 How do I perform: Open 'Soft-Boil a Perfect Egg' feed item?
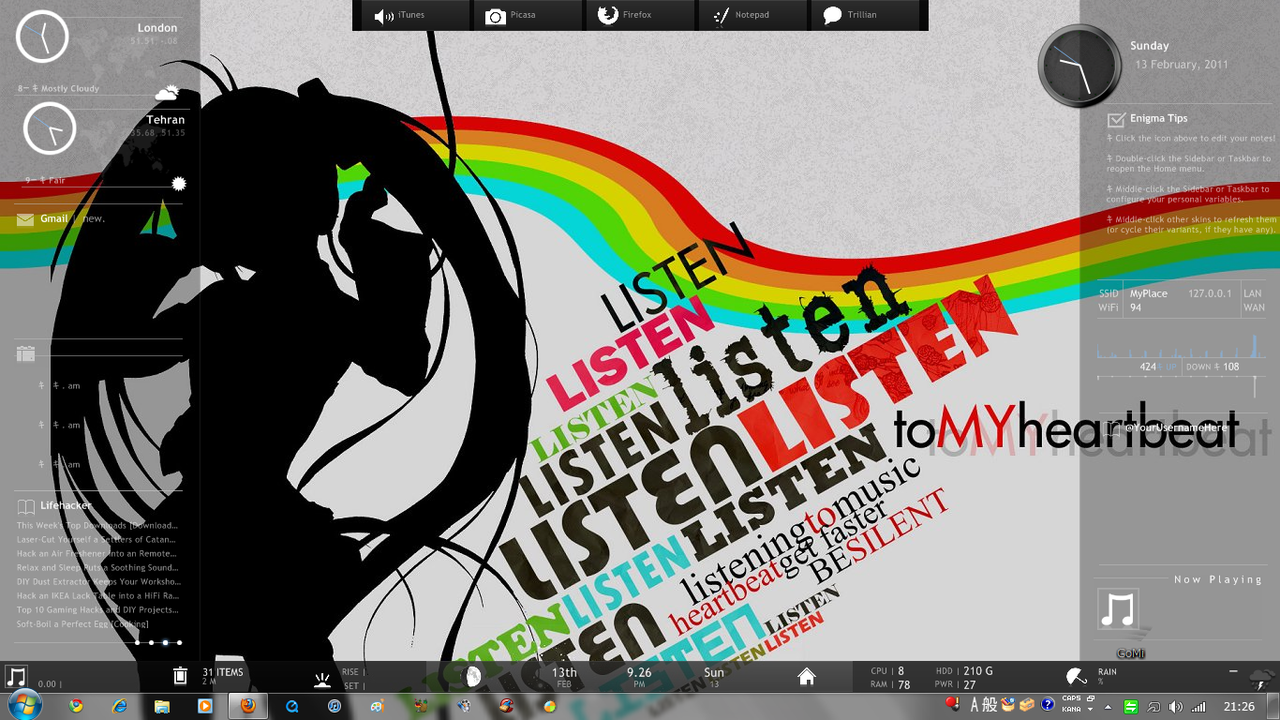click(x=82, y=624)
